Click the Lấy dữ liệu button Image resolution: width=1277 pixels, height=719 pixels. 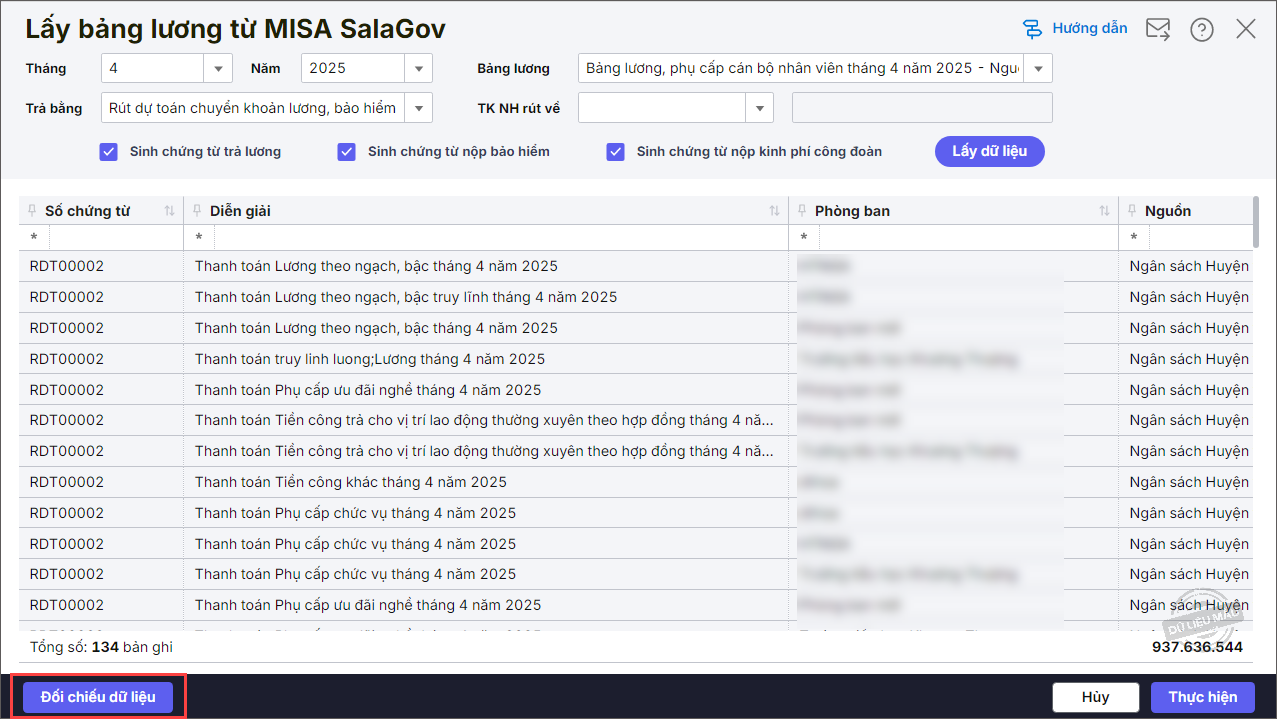click(x=990, y=151)
